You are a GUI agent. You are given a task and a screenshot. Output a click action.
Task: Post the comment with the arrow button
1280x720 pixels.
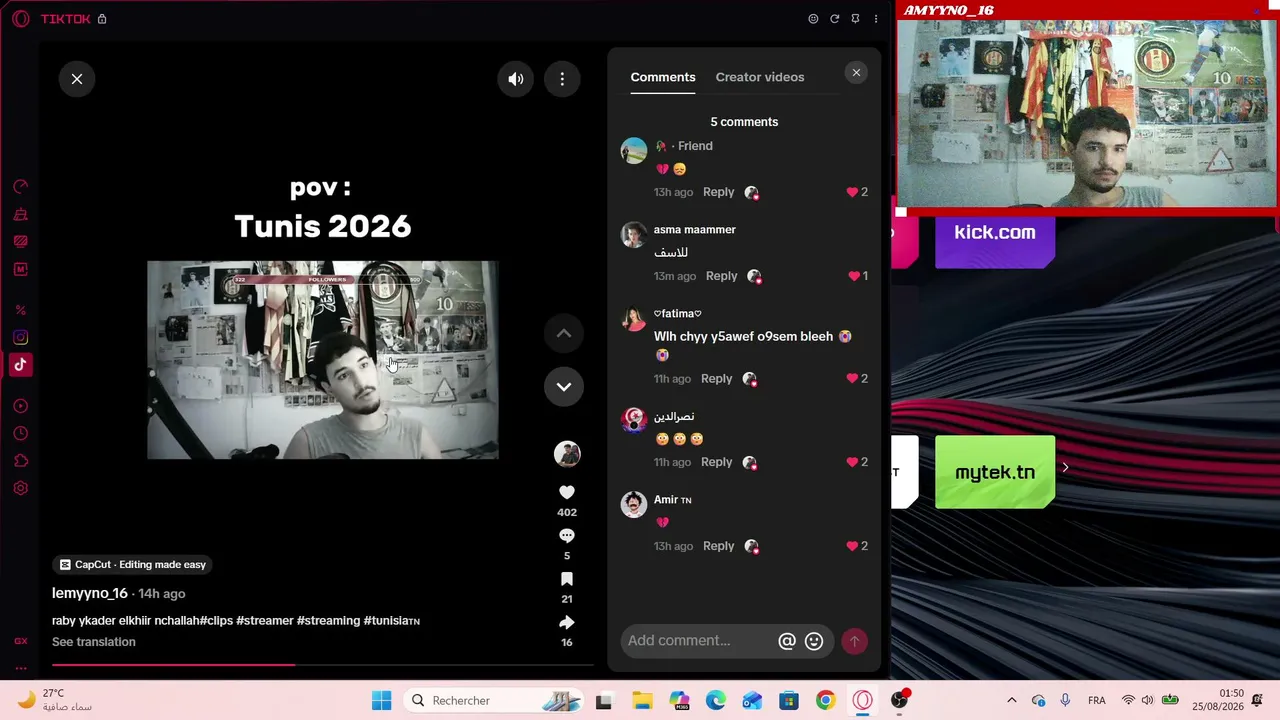(854, 641)
